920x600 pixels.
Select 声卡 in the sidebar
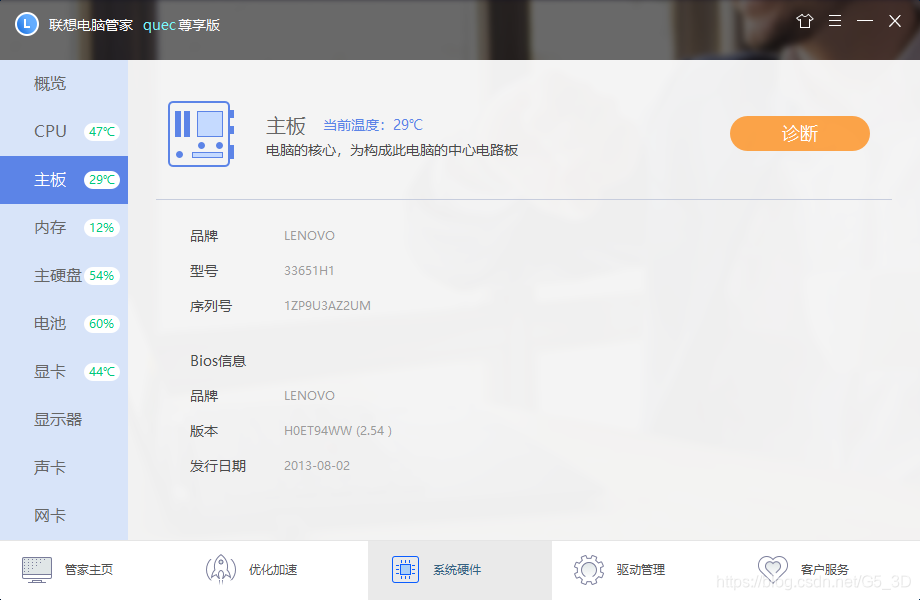[64, 468]
